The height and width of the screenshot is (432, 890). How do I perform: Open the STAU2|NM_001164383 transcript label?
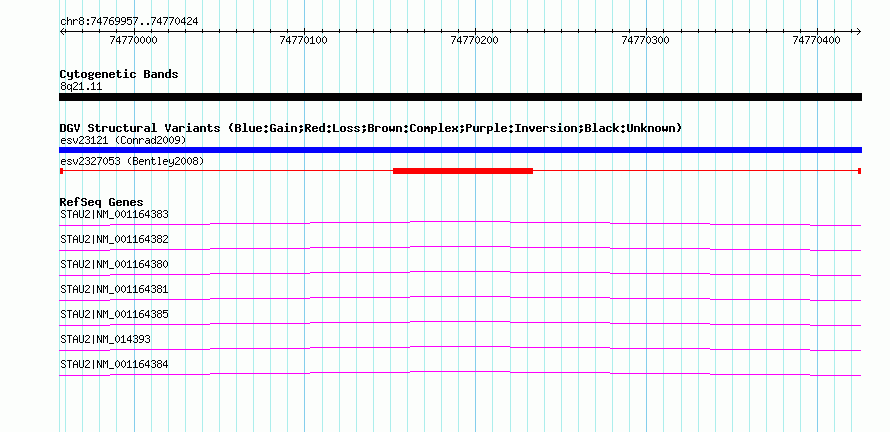[114, 215]
